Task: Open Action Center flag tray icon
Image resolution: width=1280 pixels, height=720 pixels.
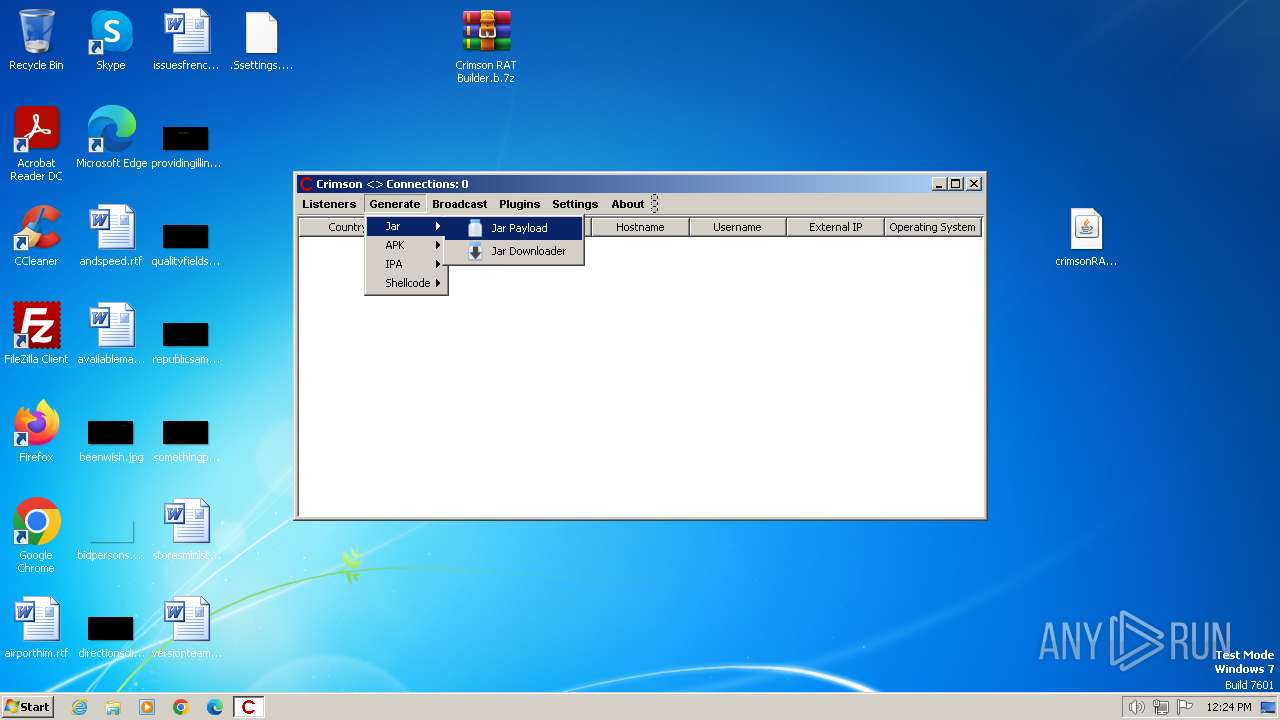Action: 1186,707
